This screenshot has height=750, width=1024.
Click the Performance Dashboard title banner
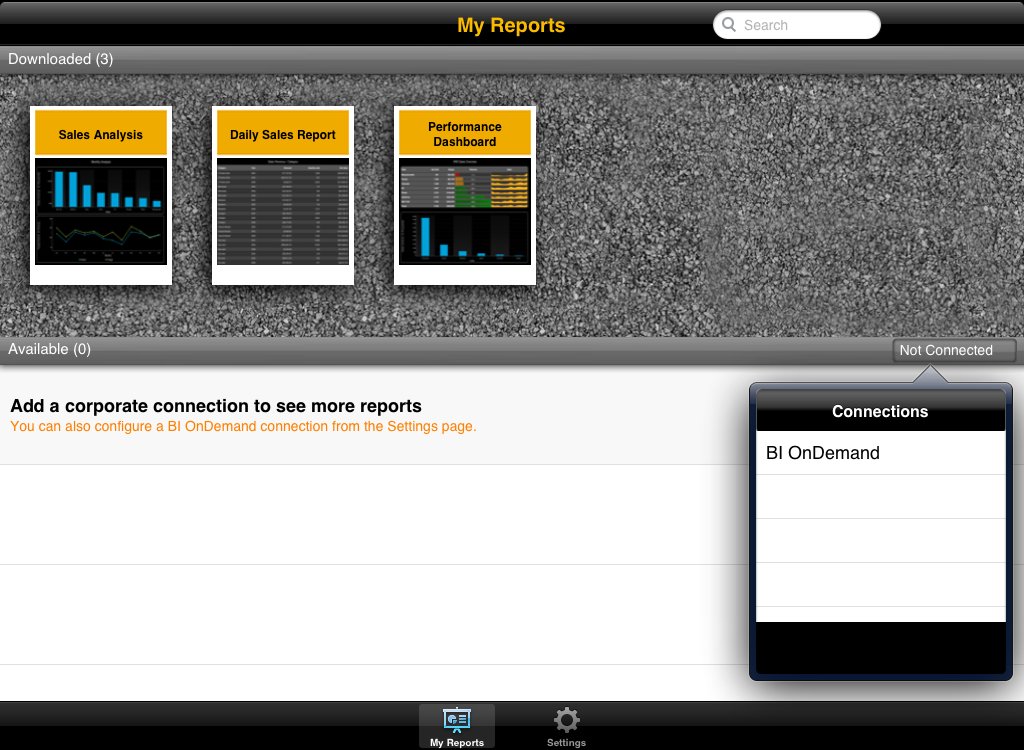[x=465, y=134]
